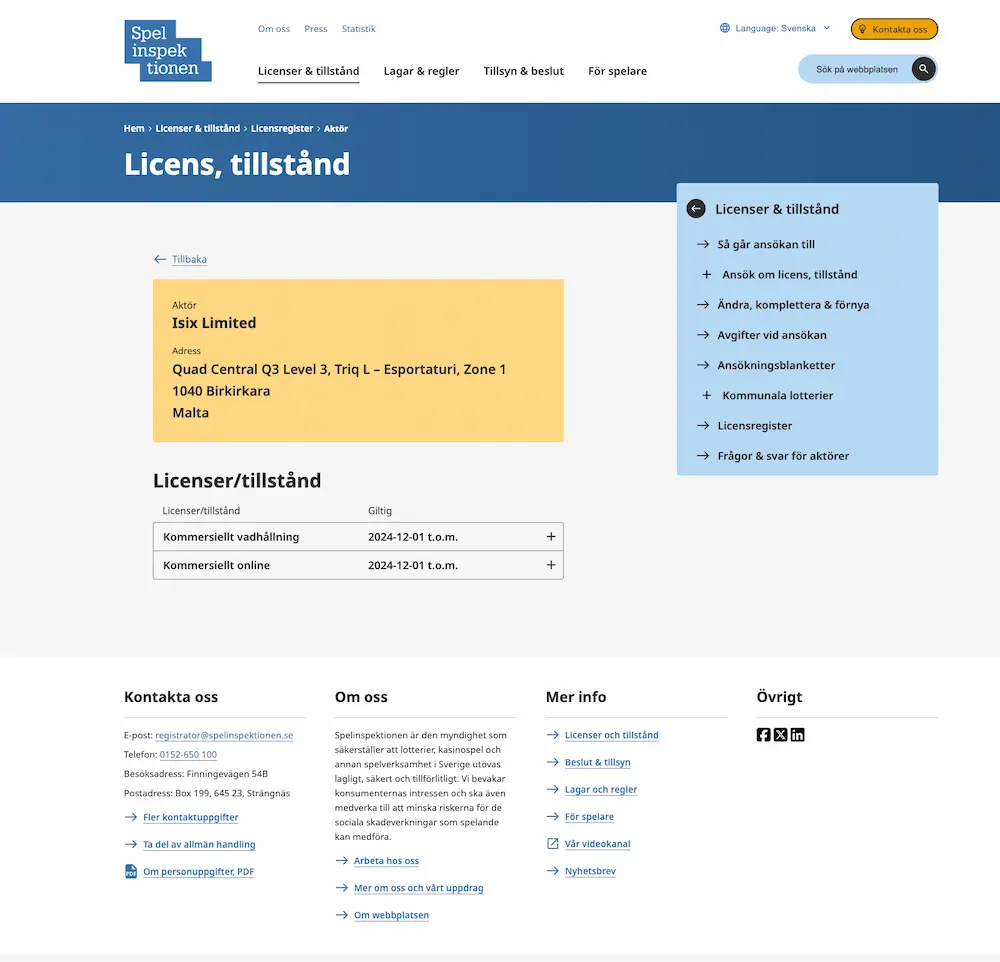
Task: Open Ändra, komplettera & förnya
Action: pyautogui.click(x=793, y=305)
